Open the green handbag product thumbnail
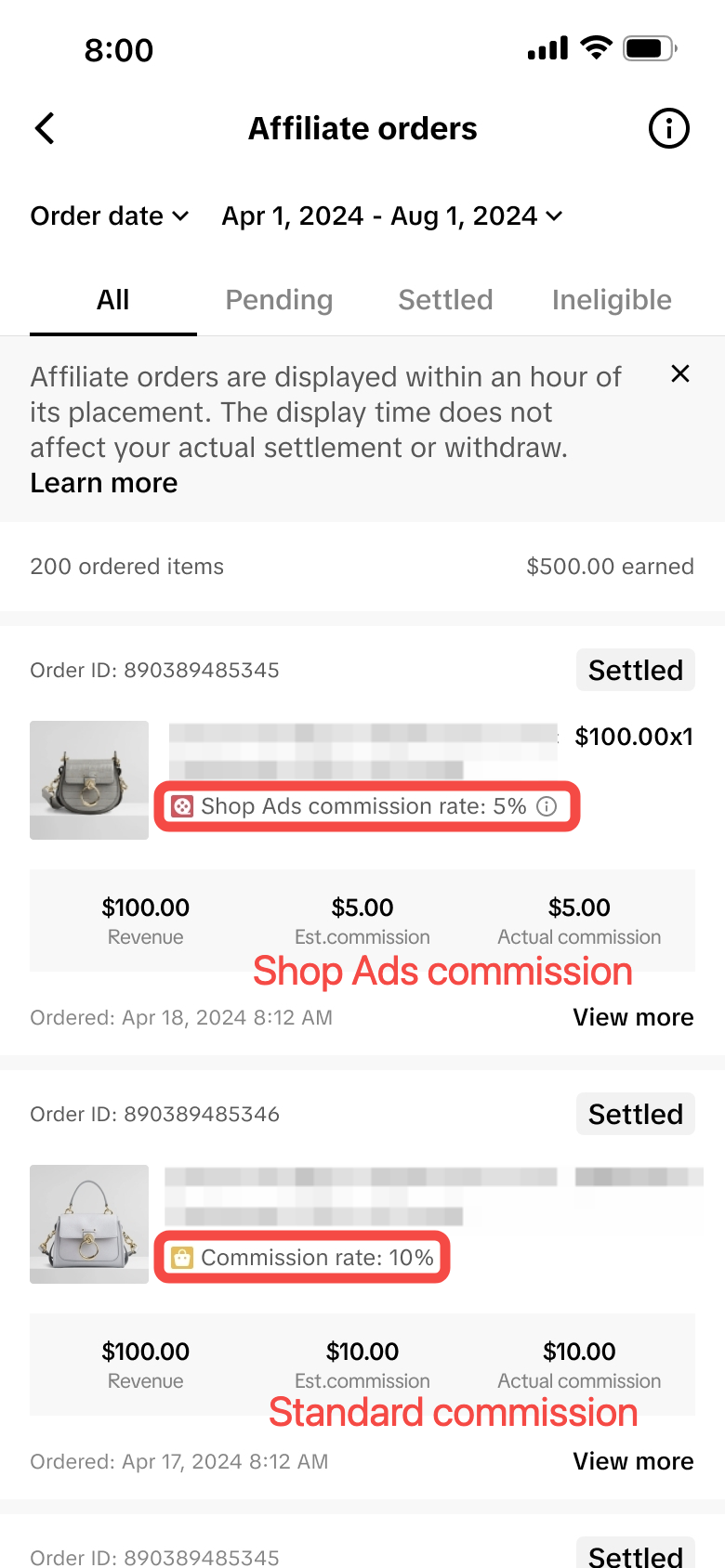The width and height of the screenshot is (725, 1568). pos(89,780)
